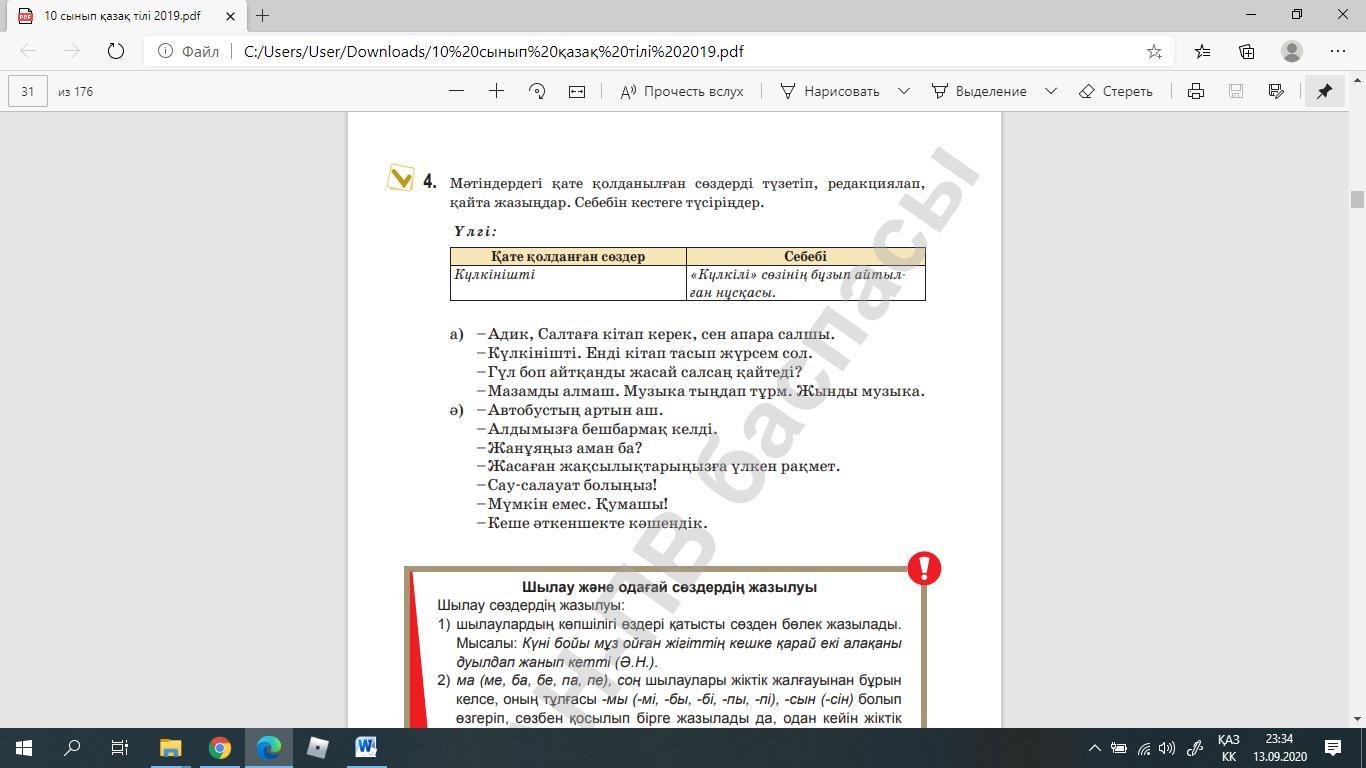The width and height of the screenshot is (1366, 768).
Task: Unpin the PDF toolbar
Action: tap(1324, 91)
